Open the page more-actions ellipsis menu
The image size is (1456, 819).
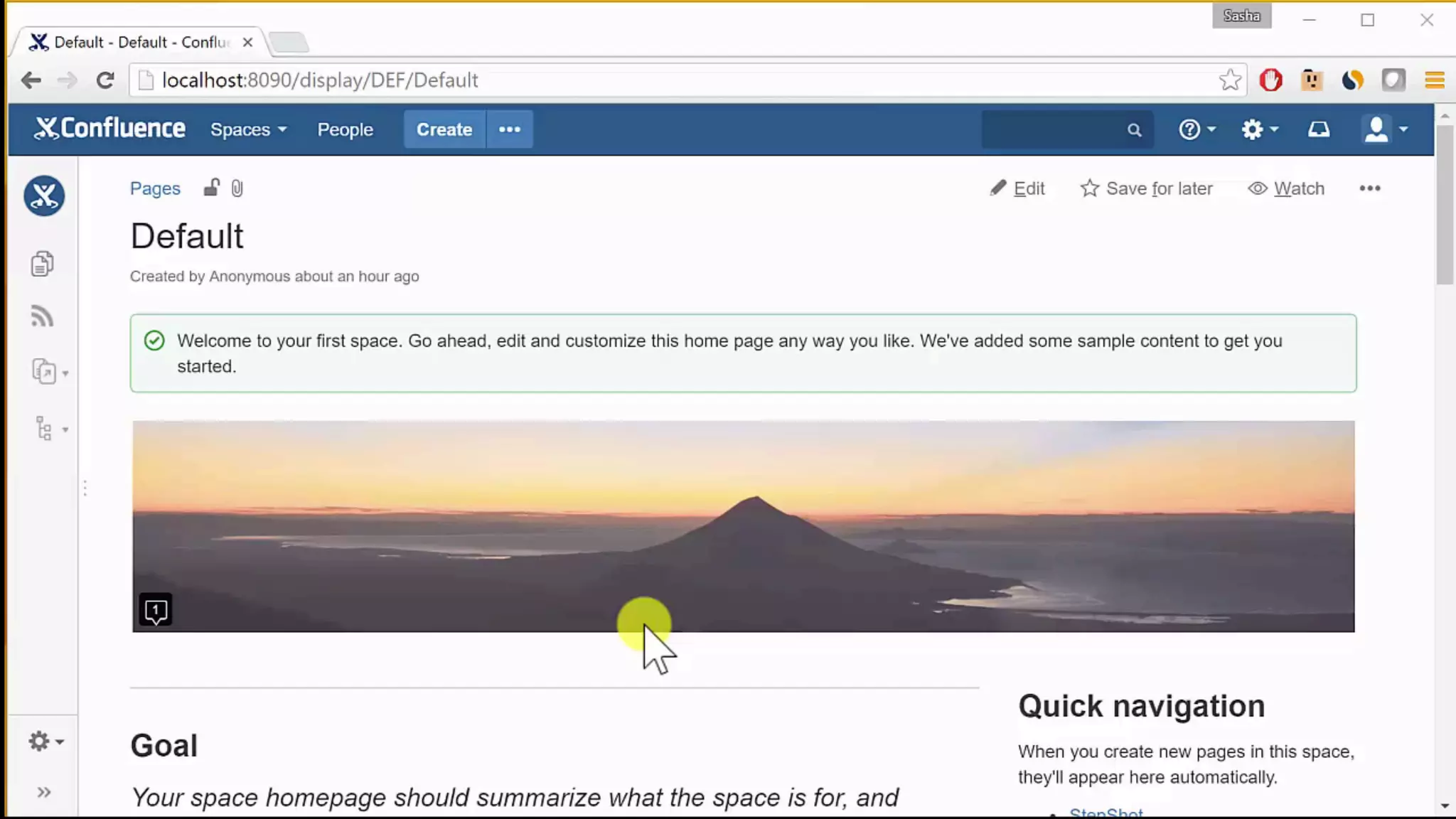1369,188
